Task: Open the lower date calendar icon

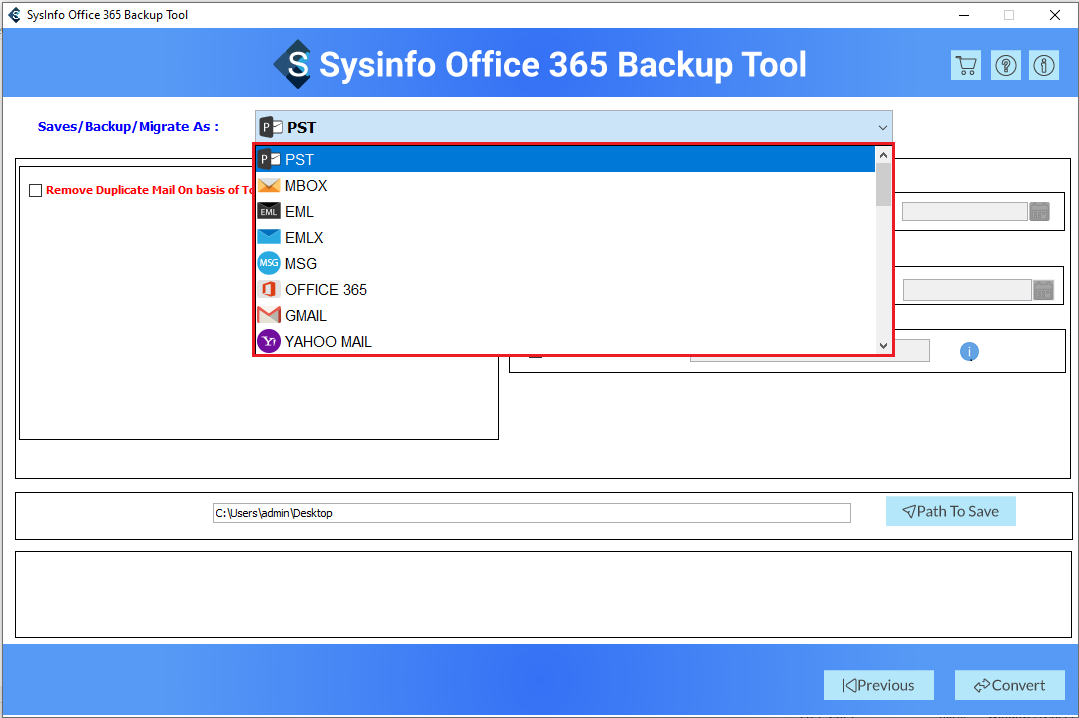Action: click(x=1043, y=290)
